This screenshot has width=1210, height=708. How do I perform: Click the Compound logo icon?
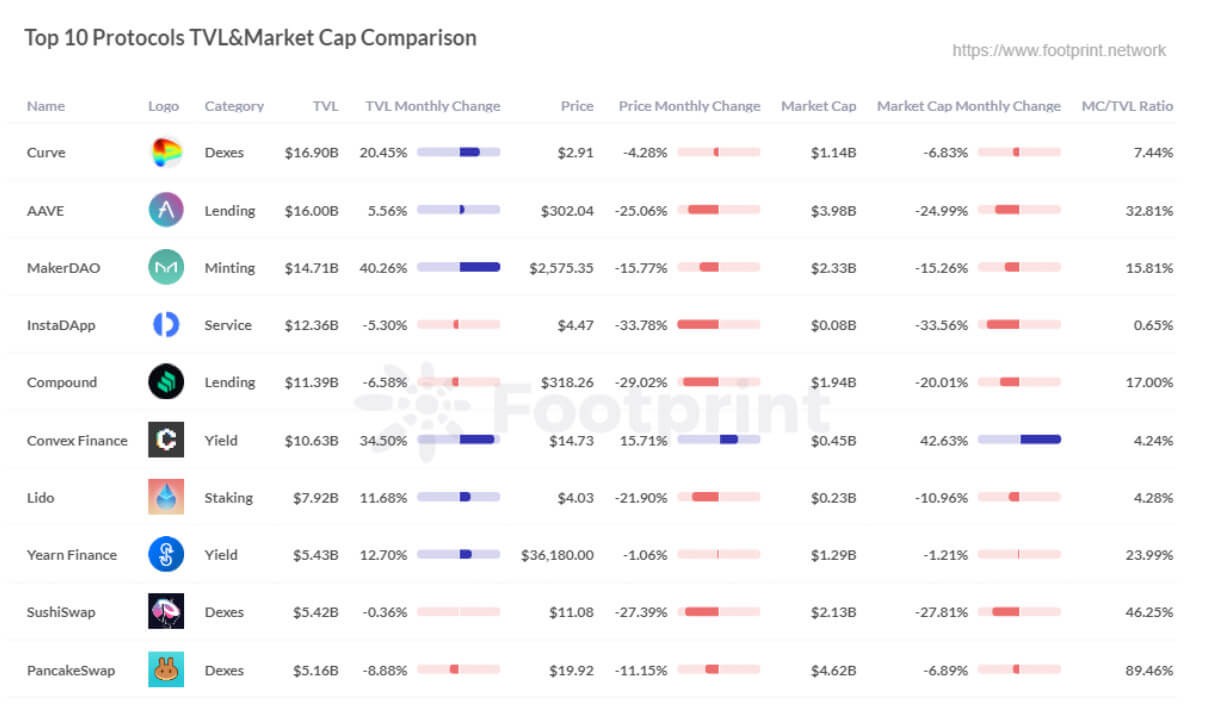[x=166, y=382]
